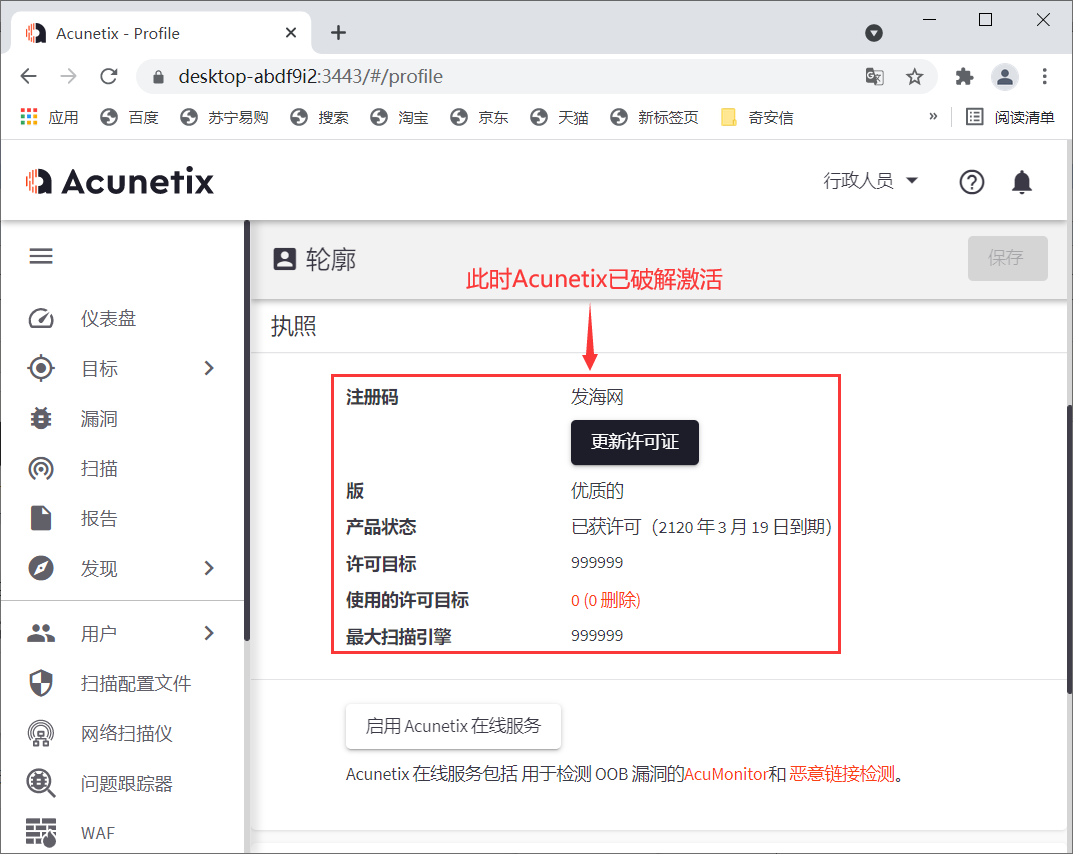Open the tab search dropdown in title bar
The width and height of the screenshot is (1073, 854).
pos(874,33)
